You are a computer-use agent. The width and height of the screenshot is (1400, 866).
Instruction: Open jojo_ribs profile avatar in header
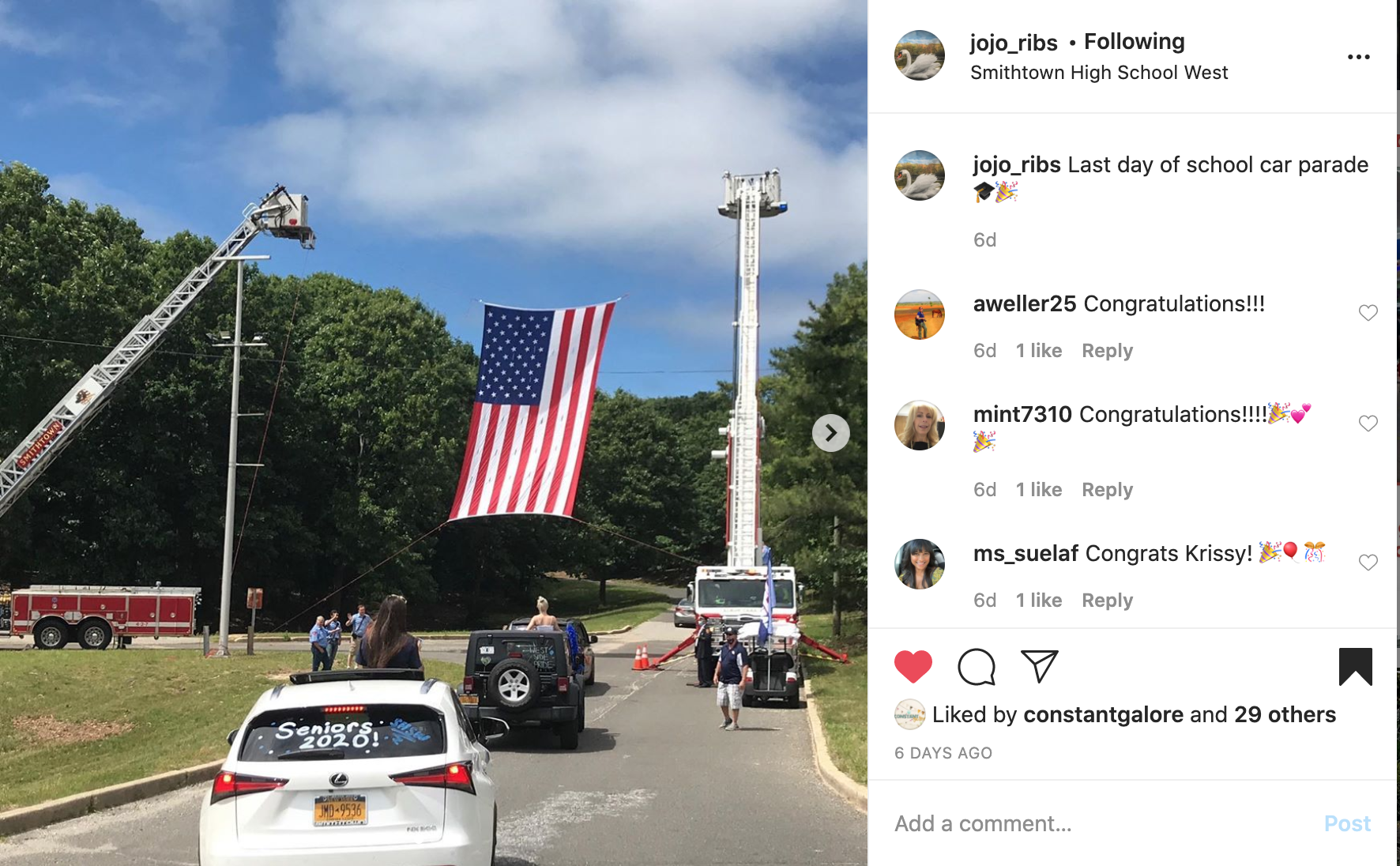pos(920,55)
